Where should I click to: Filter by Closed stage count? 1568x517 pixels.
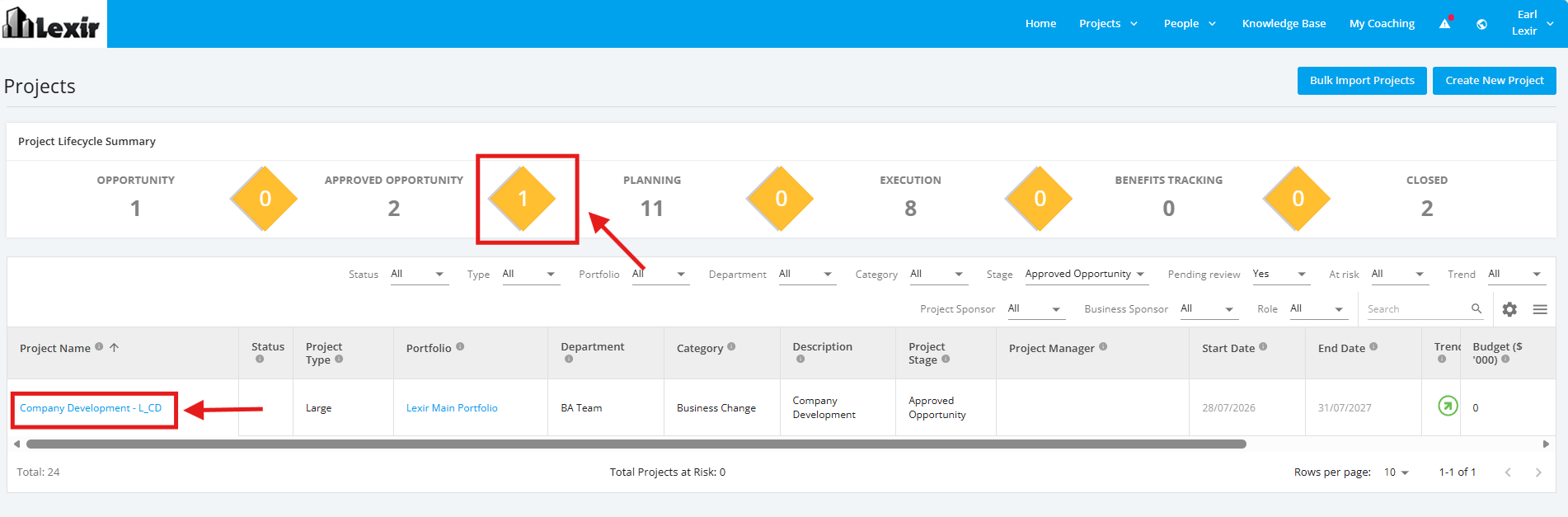click(x=1427, y=209)
